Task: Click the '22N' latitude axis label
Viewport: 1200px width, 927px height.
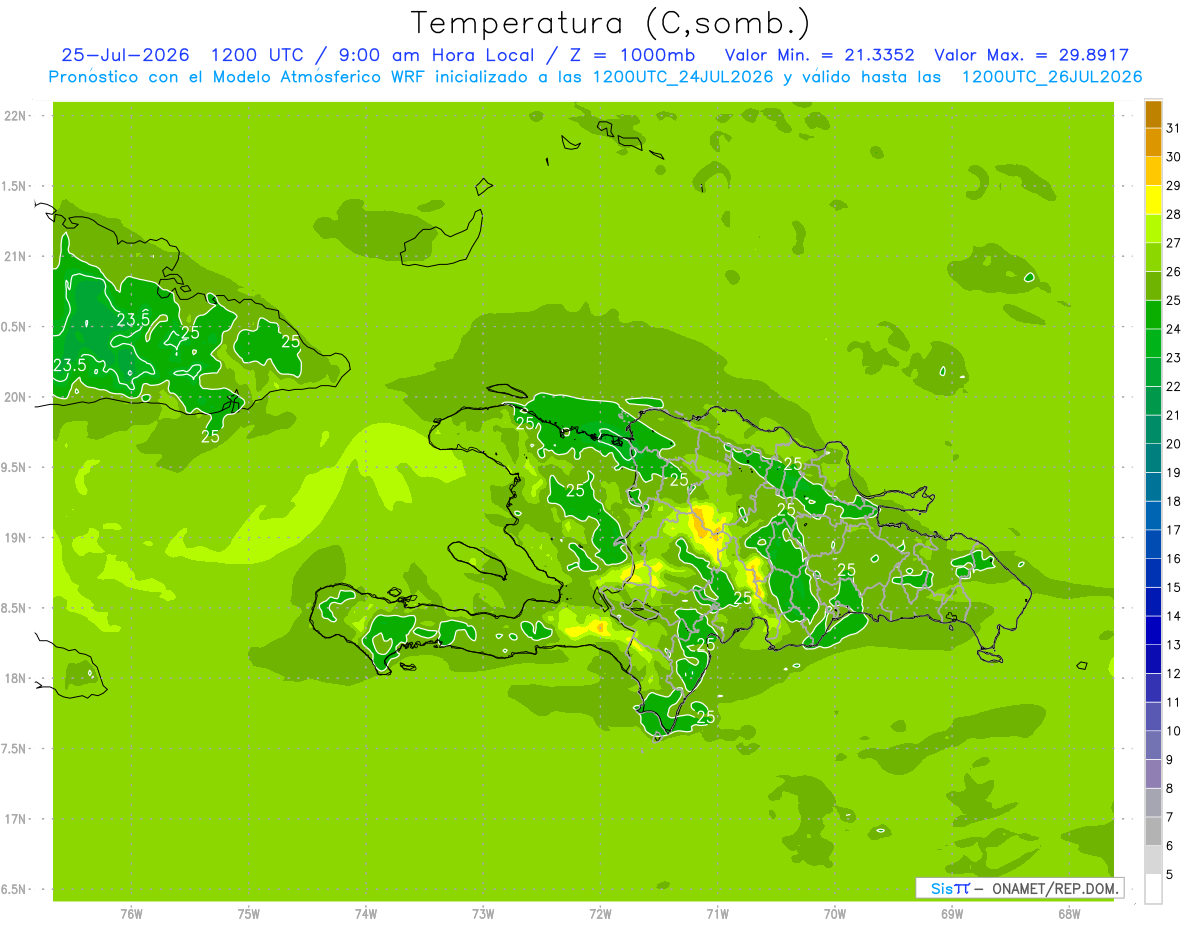Action: coord(15,116)
